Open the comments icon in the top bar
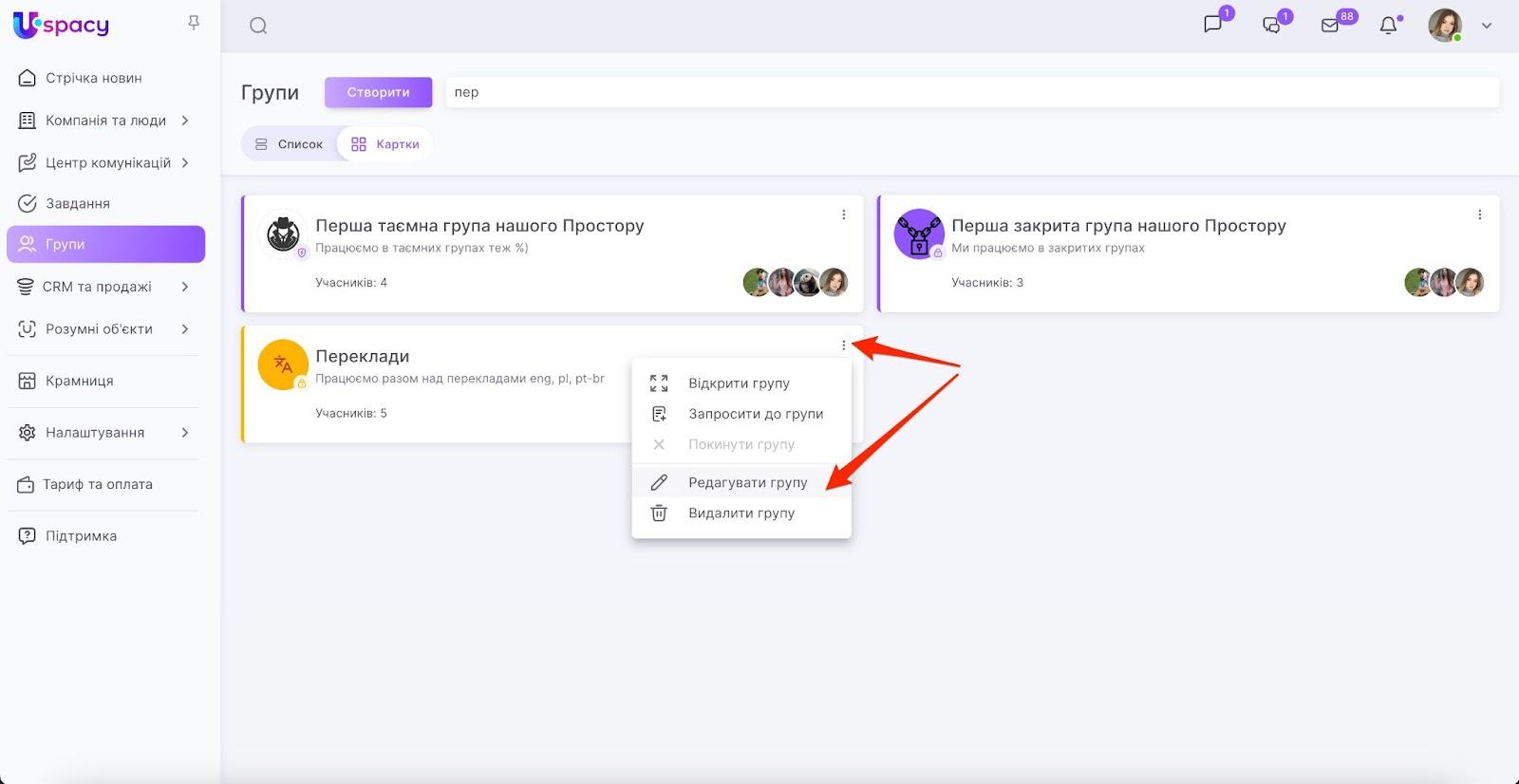The height and width of the screenshot is (784, 1519). pyautogui.click(x=1272, y=26)
